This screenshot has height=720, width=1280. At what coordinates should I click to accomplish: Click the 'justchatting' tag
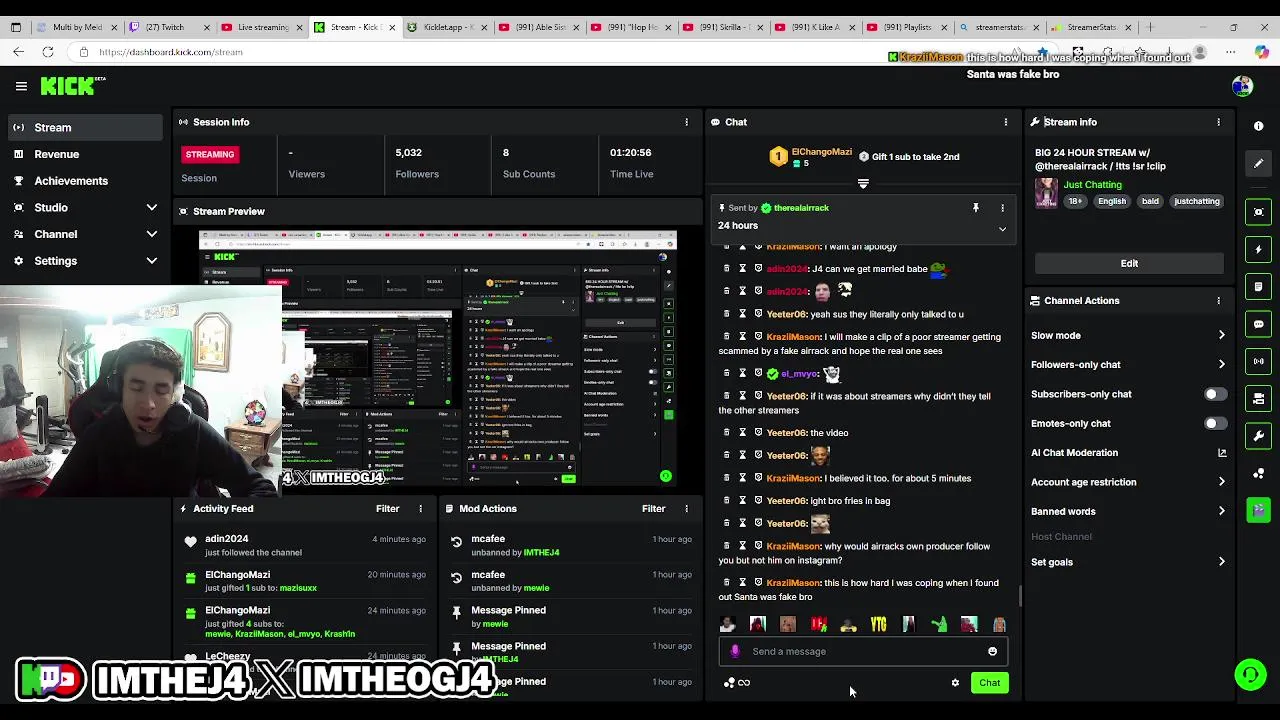tap(1196, 201)
